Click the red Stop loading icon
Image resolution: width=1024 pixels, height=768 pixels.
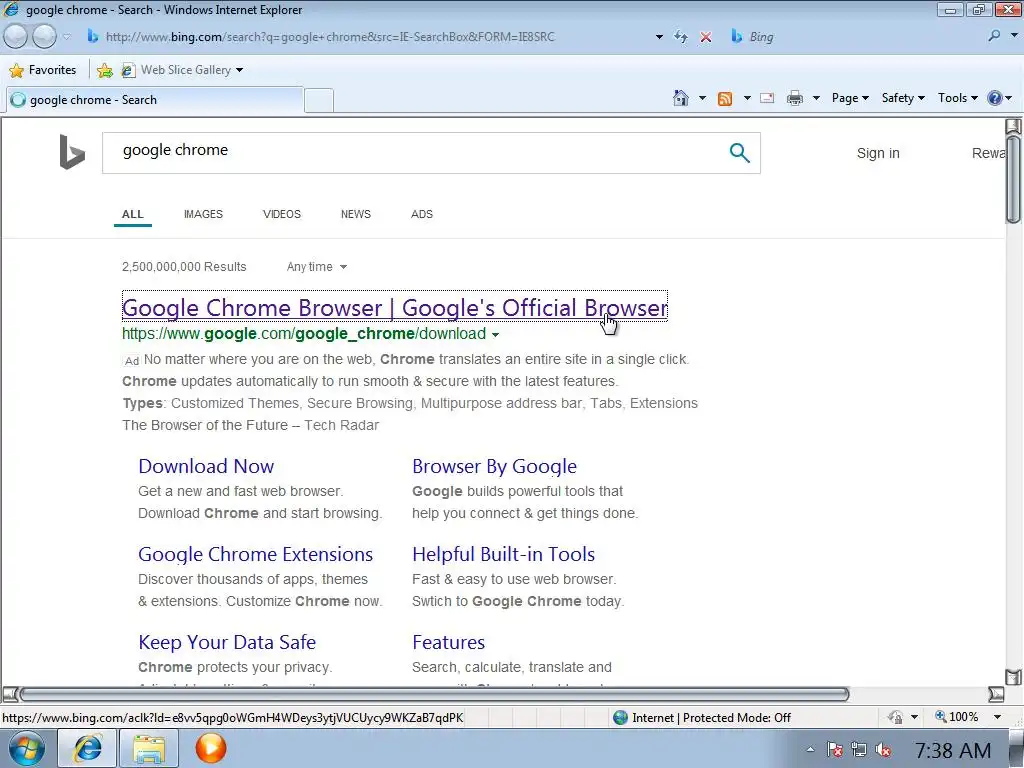(706, 37)
